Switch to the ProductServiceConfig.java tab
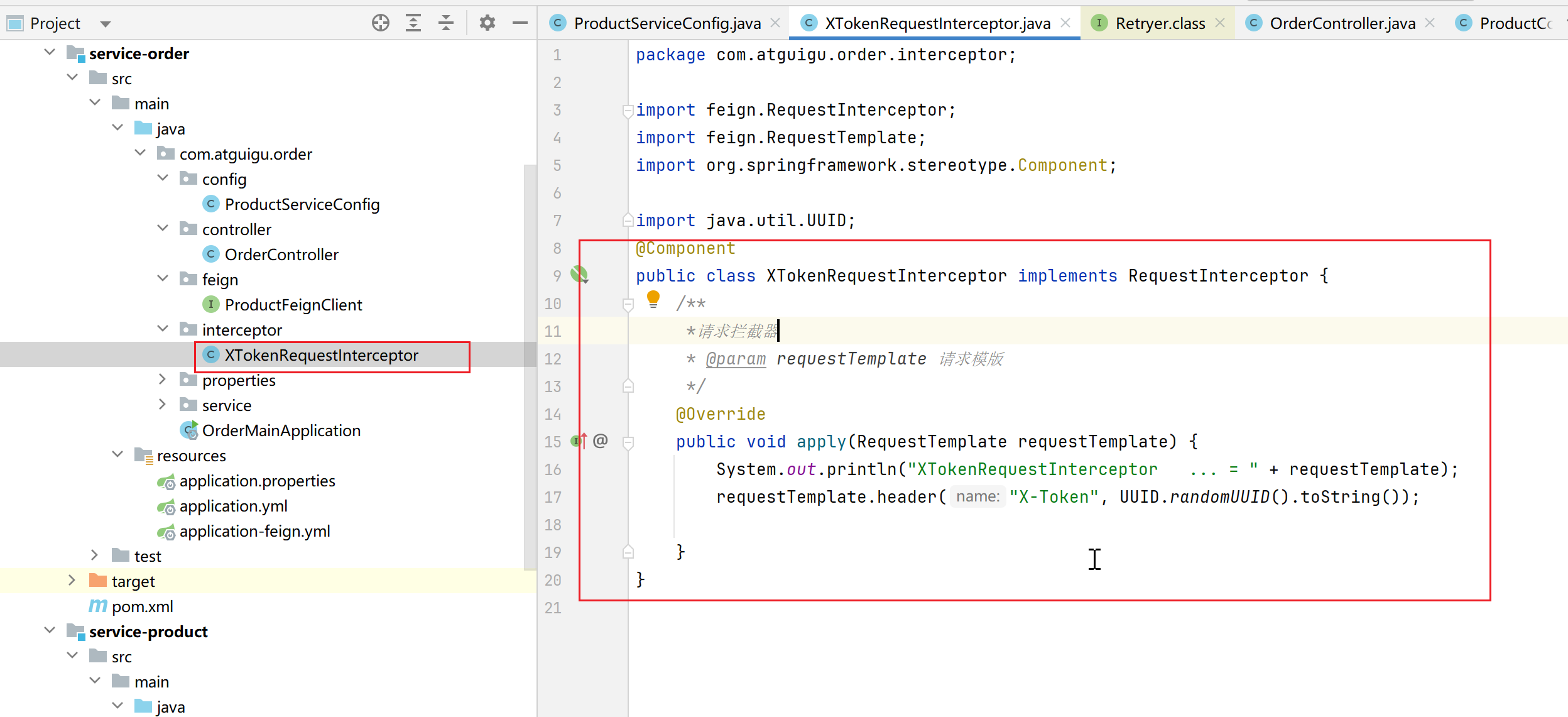Image resolution: width=1568 pixels, height=717 pixels. click(667, 23)
